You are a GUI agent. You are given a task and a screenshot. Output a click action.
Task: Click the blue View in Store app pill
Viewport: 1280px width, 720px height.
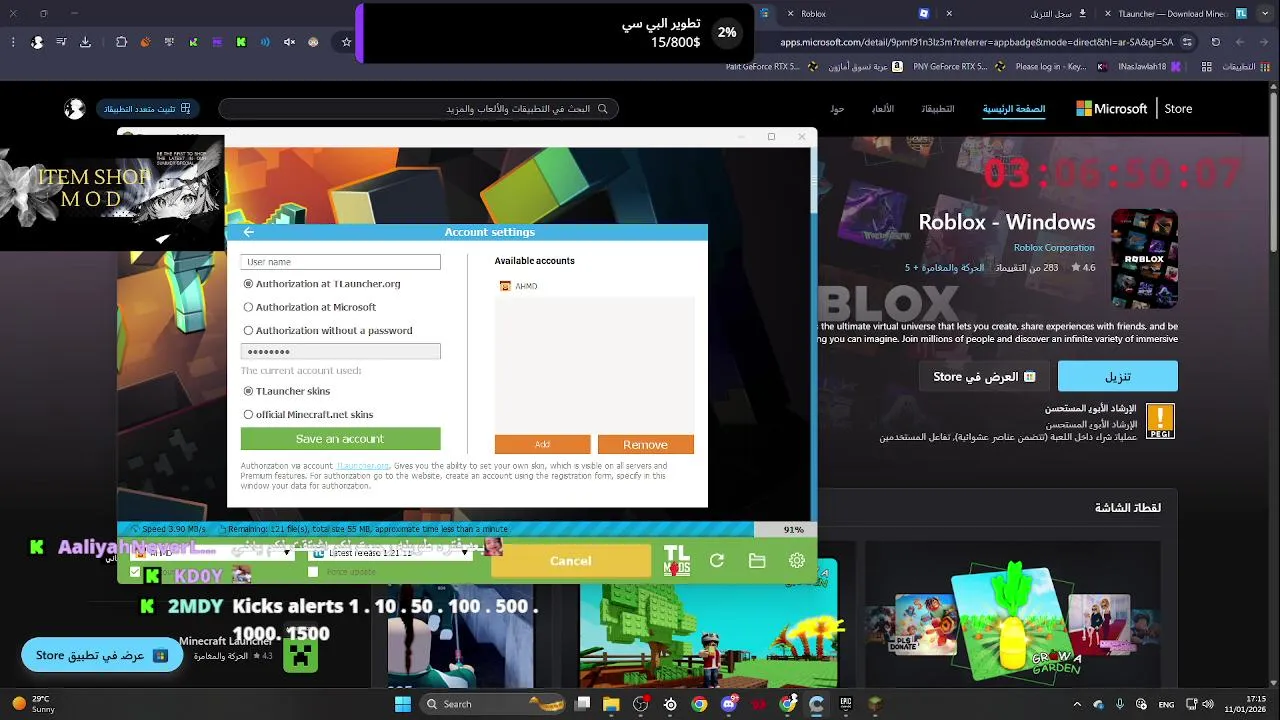[102, 656]
